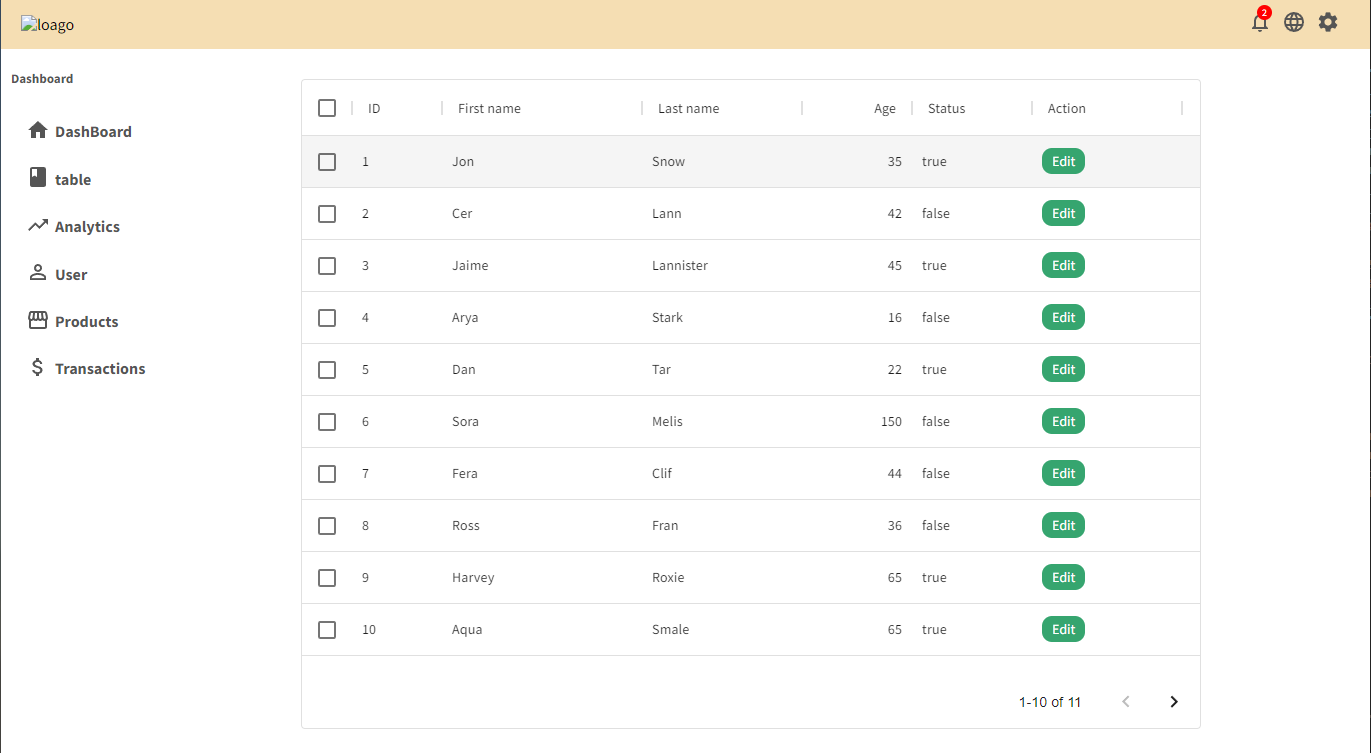
Task: Open the Analytics trend icon
Action: 37,225
